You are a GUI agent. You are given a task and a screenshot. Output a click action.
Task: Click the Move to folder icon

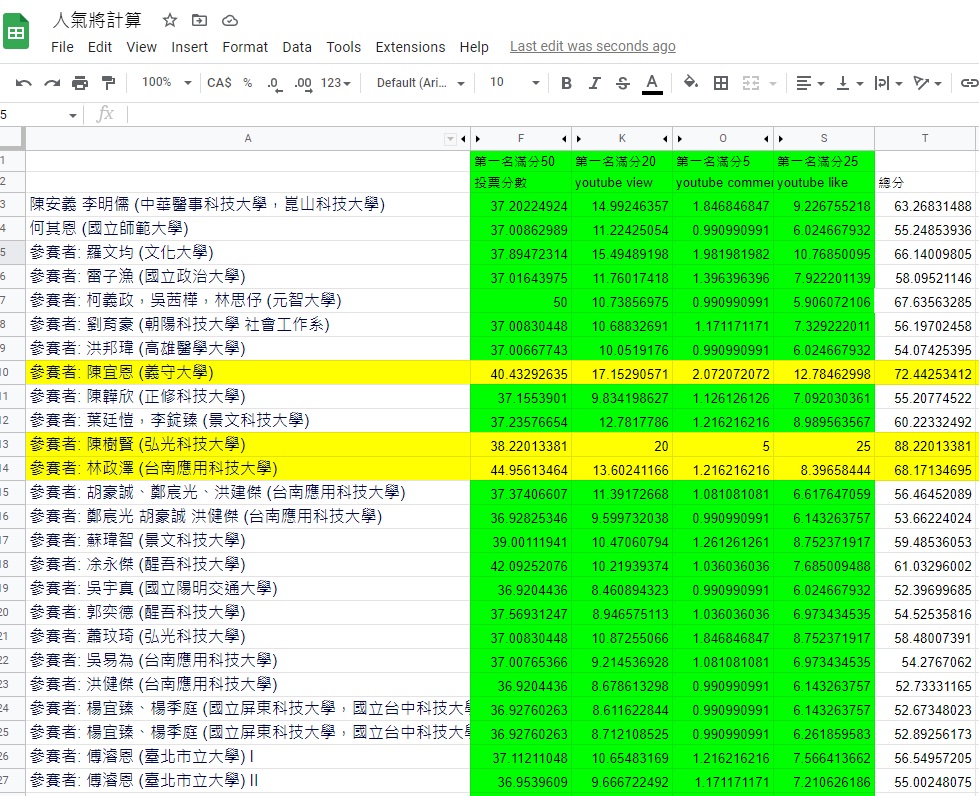(x=199, y=21)
